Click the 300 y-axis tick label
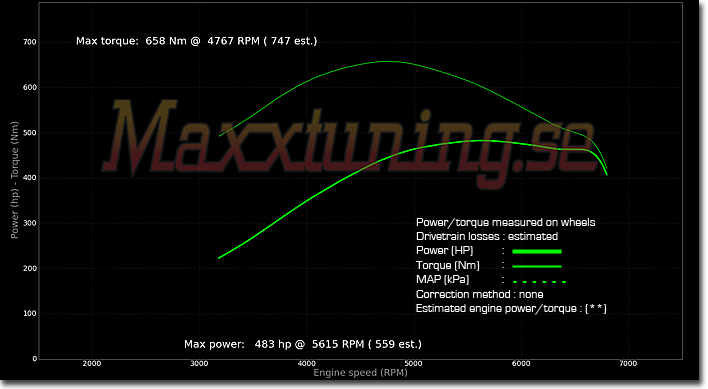The width and height of the screenshot is (708, 389). pos(30,223)
